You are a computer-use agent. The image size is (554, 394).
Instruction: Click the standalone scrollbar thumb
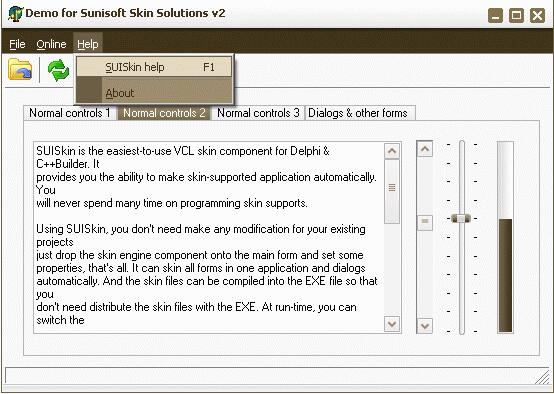pos(425,223)
